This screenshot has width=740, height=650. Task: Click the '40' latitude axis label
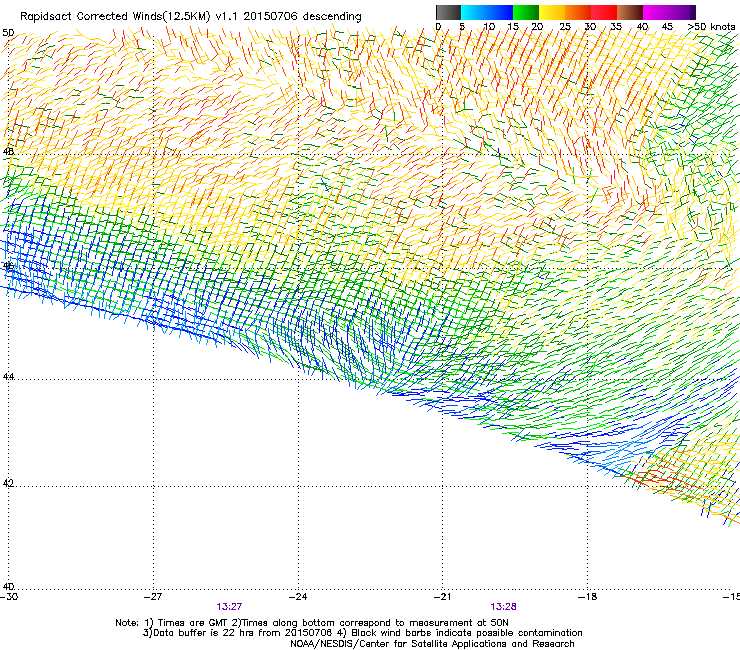pyautogui.click(x=8, y=586)
